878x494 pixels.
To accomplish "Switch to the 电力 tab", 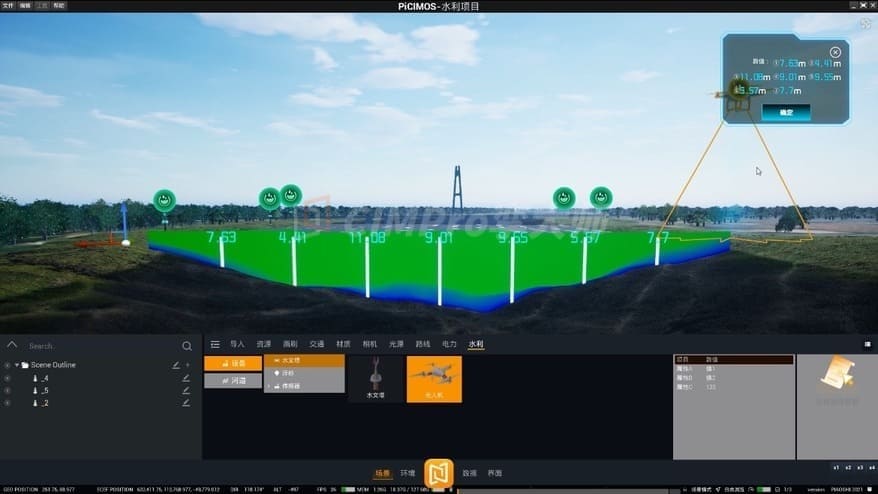I will (x=449, y=344).
